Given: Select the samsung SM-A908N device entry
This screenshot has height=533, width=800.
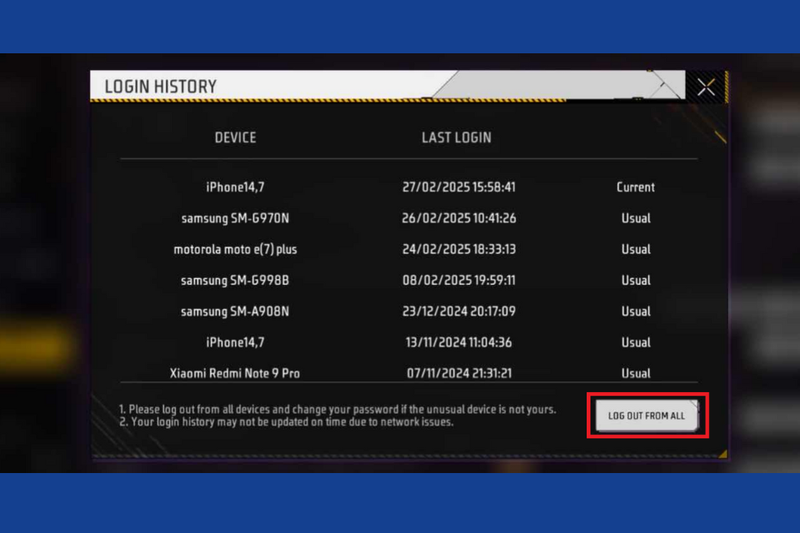Looking at the screenshot, I should click(x=235, y=312).
